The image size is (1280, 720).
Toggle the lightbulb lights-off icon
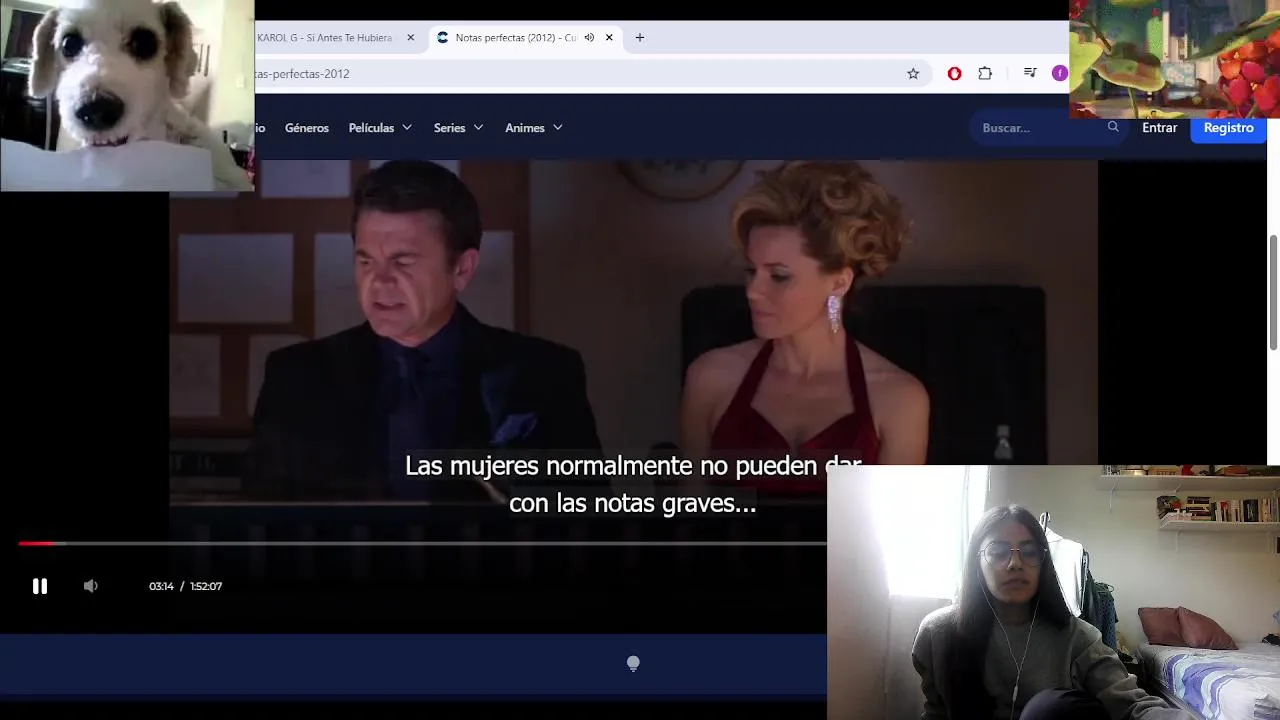(633, 663)
